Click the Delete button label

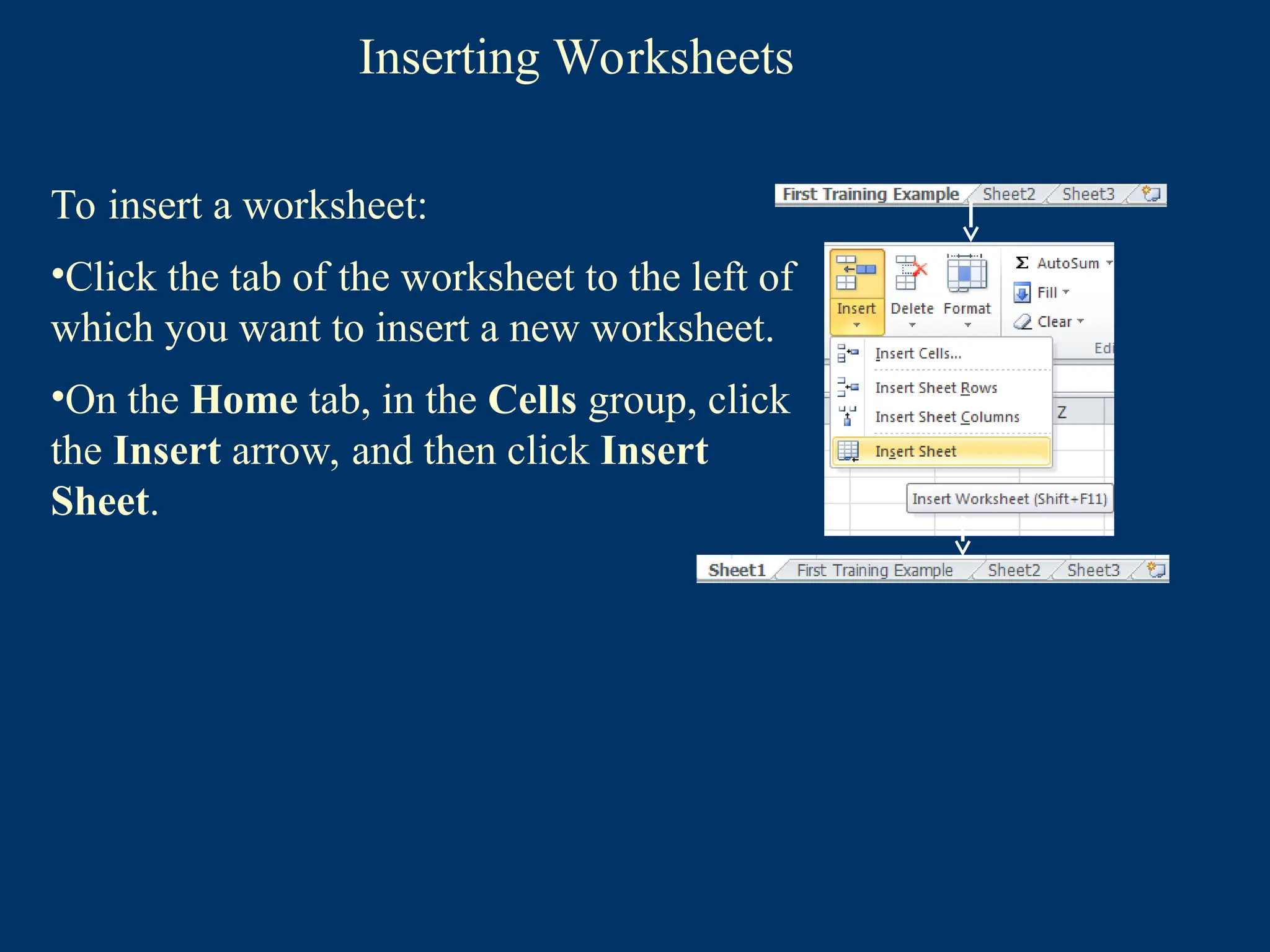(x=912, y=308)
